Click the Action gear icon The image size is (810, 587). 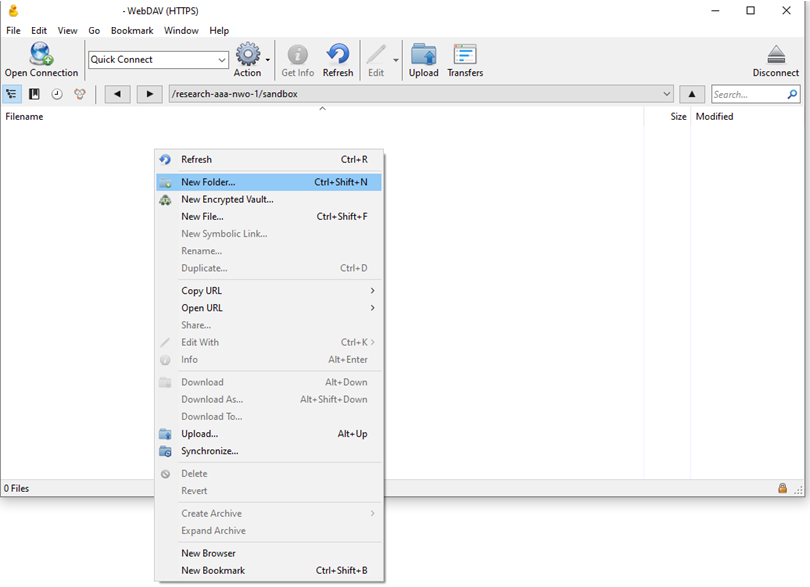click(x=247, y=54)
